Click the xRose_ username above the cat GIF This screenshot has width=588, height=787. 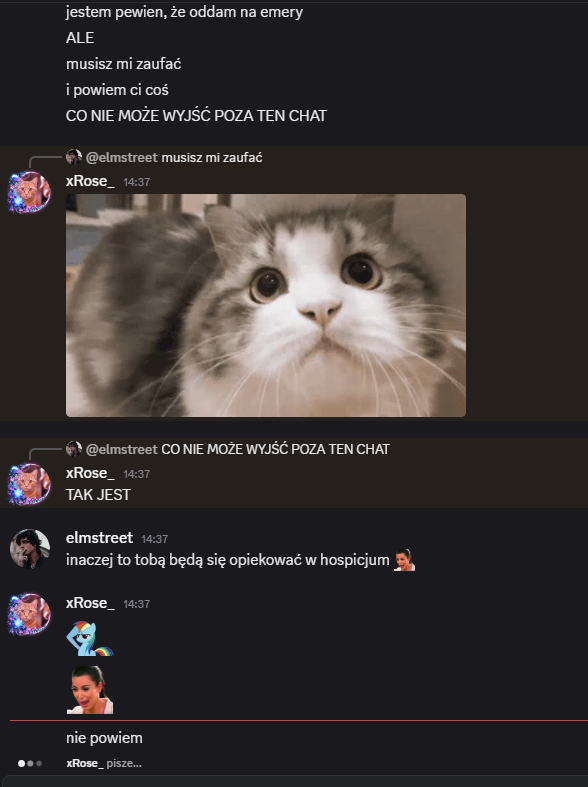(x=90, y=181)
